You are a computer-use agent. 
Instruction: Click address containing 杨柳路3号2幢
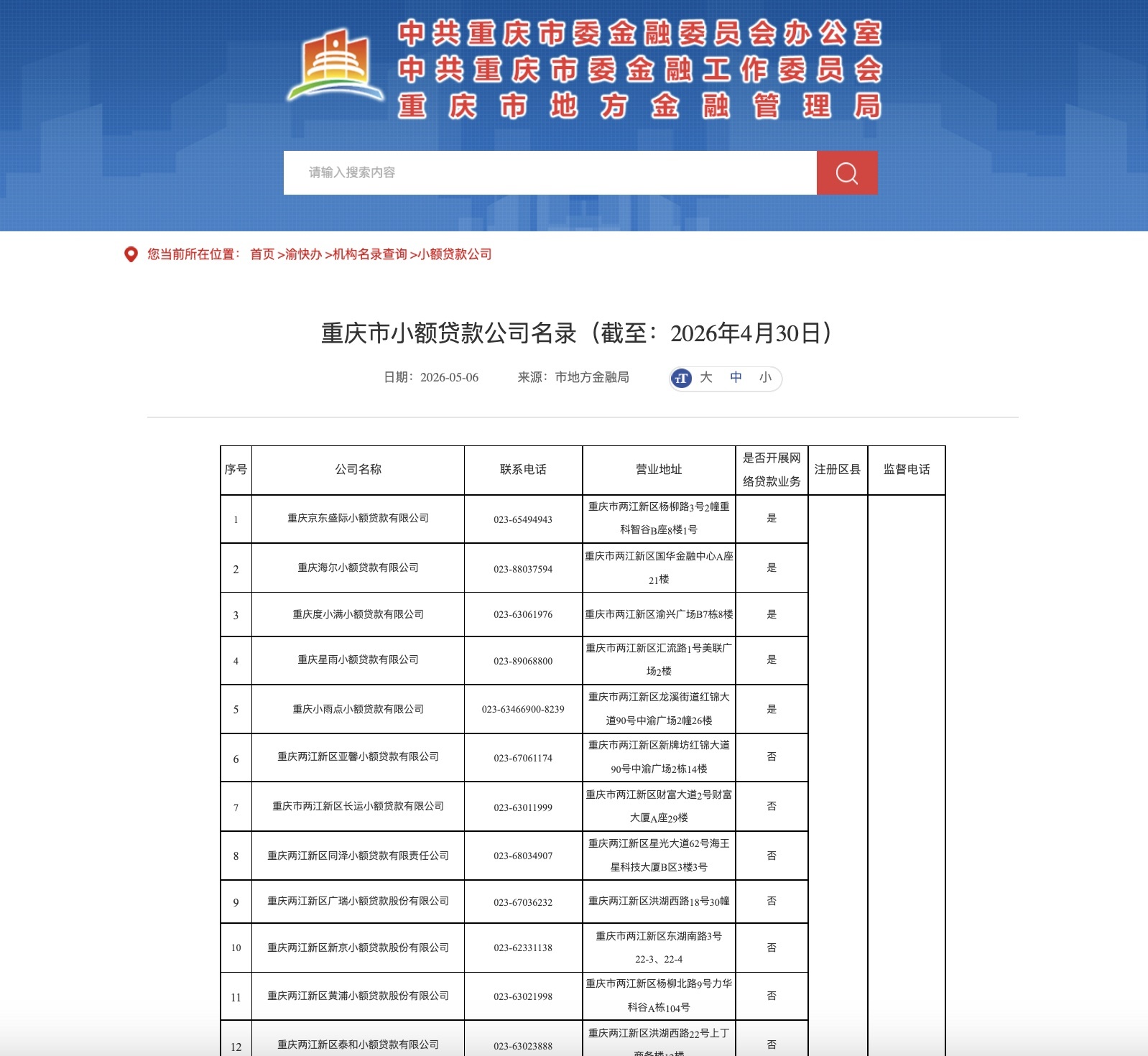pos(659,519)
